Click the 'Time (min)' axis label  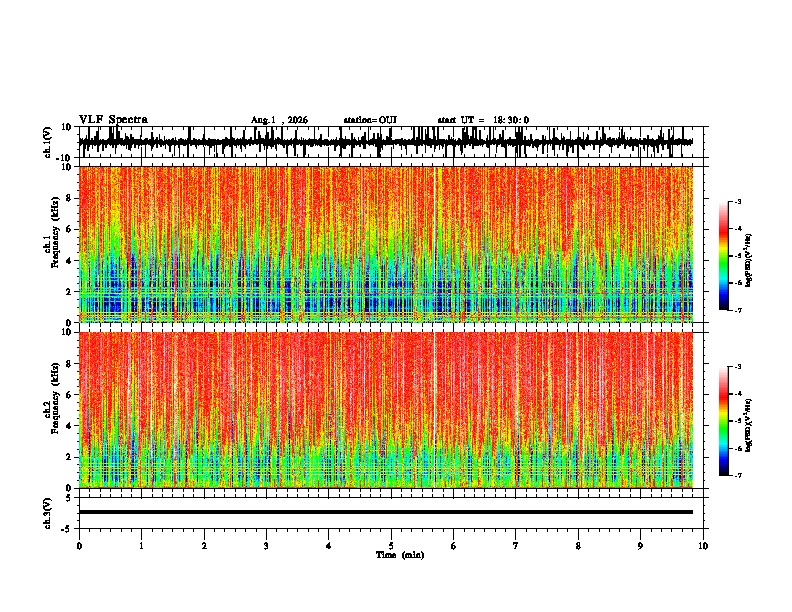(x=400, y=555)
